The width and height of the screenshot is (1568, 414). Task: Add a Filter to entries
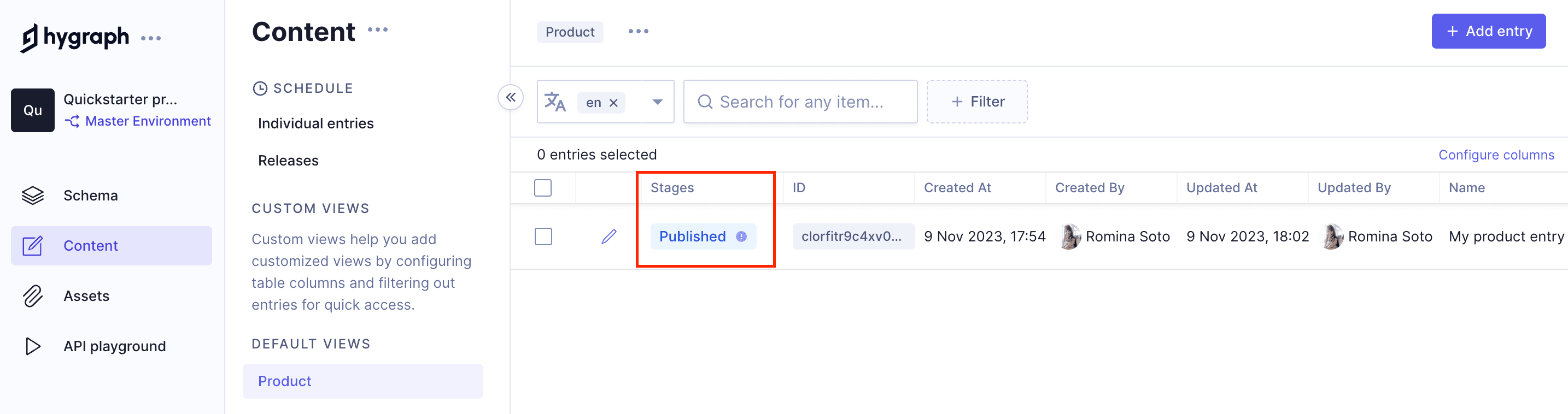pos(976,102)
